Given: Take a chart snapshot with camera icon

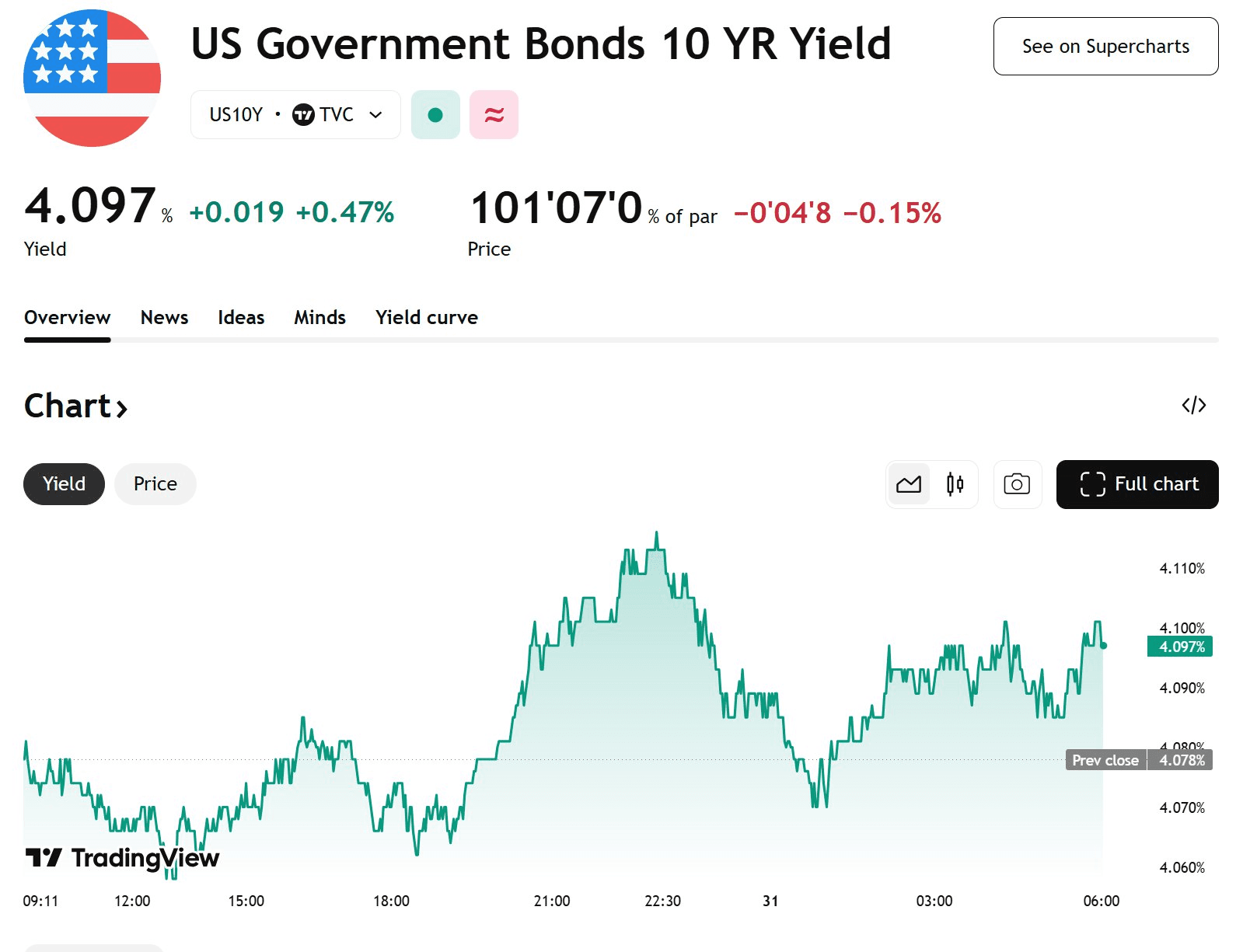Looking at the screenshot, I should [x=1017, y=484].
